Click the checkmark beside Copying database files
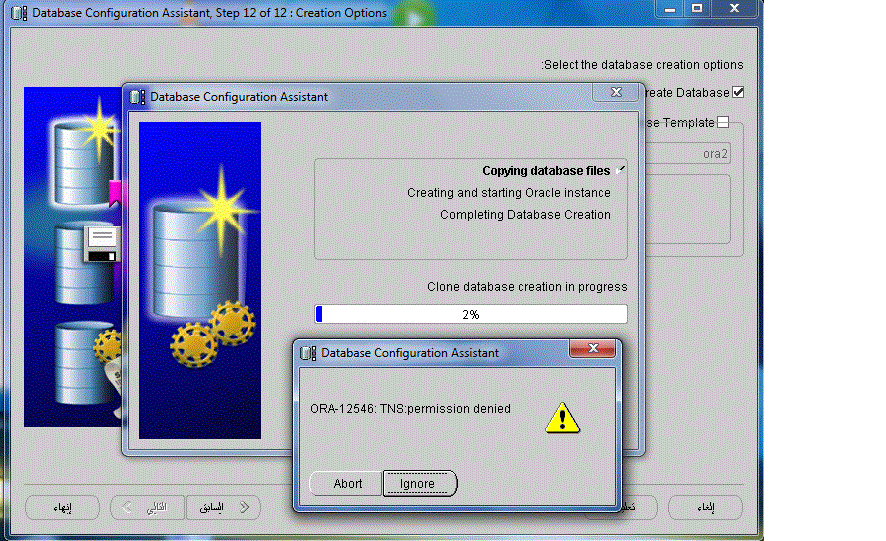Viewport: 886px width, 541px height. (x=621, y=170)
